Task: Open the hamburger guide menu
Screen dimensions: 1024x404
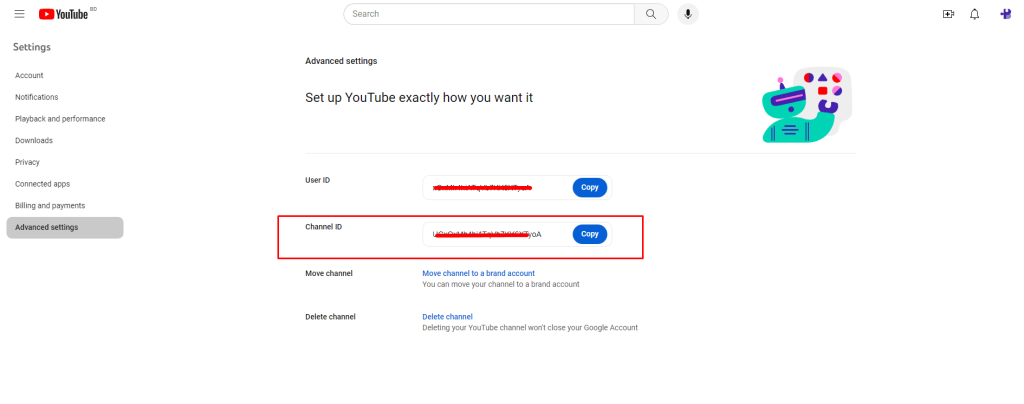Action: (20, 14)
